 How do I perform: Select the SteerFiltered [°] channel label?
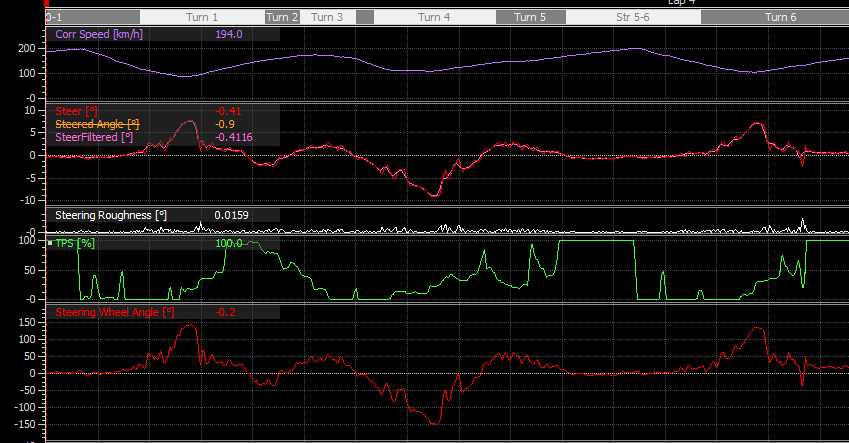click(94, 137)
